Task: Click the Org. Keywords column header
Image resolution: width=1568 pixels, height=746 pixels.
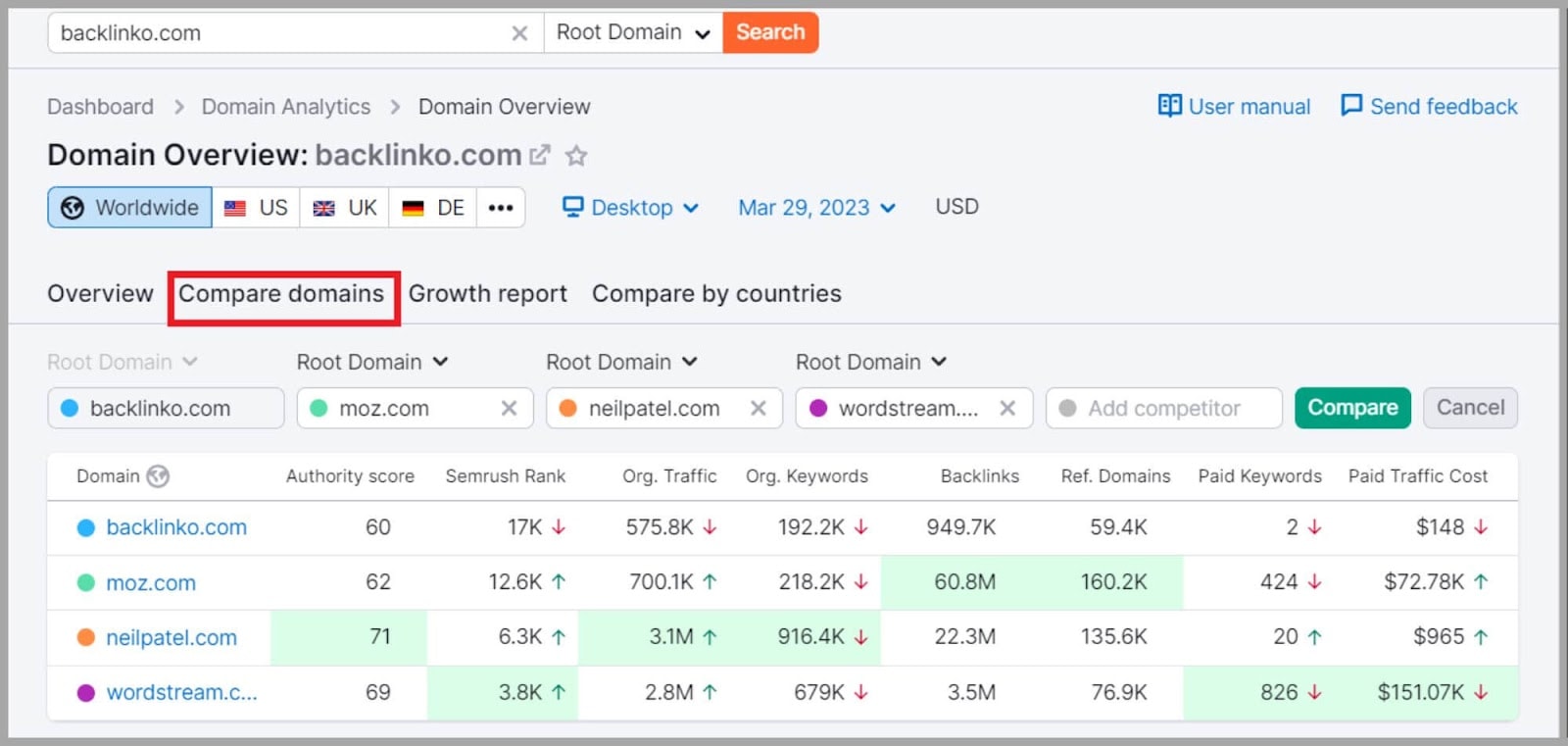Action: click(x=807, y=476)
